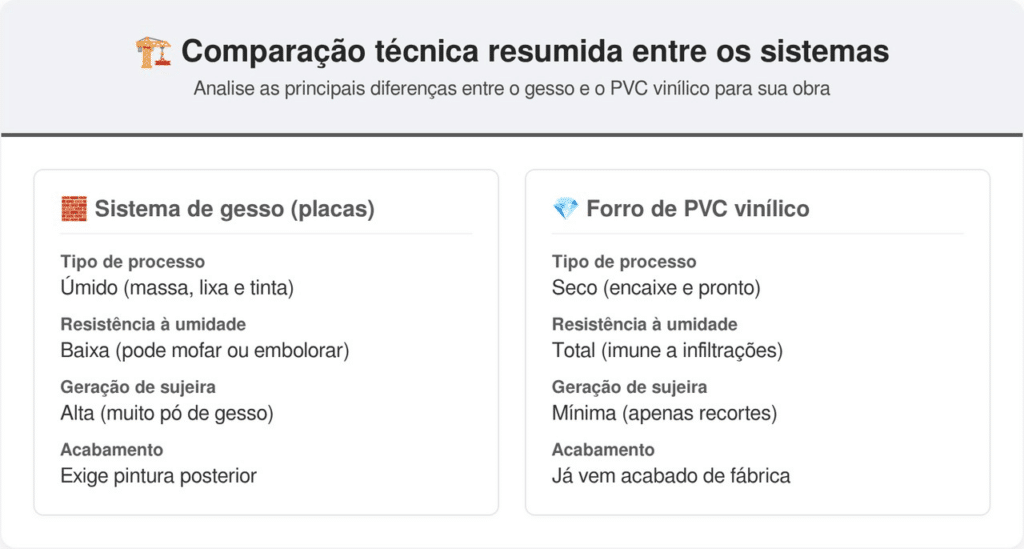1024x549 pixels.
Task: Click 'Resistência à umidade' label in PVC card
Action: pyautogui.click(x=645, y=324)
